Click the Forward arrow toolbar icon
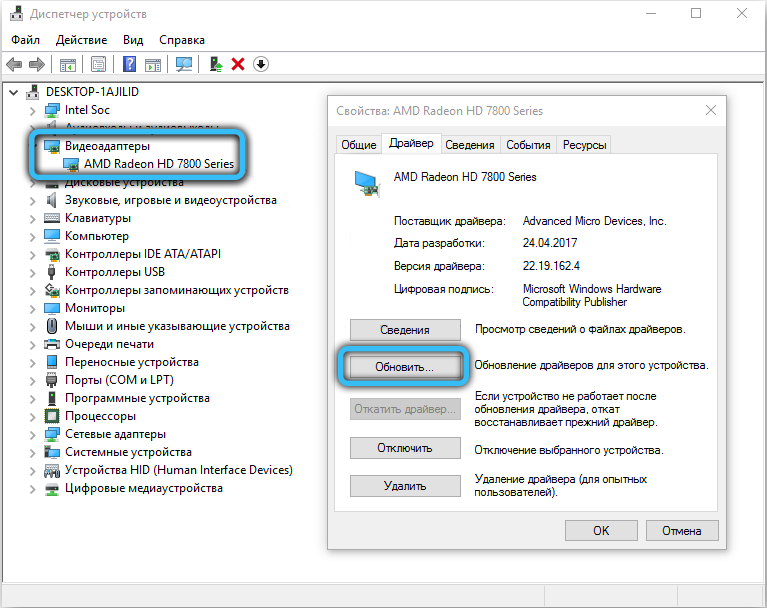The width and height of the screenshot is (767, 608). (37, 64)
